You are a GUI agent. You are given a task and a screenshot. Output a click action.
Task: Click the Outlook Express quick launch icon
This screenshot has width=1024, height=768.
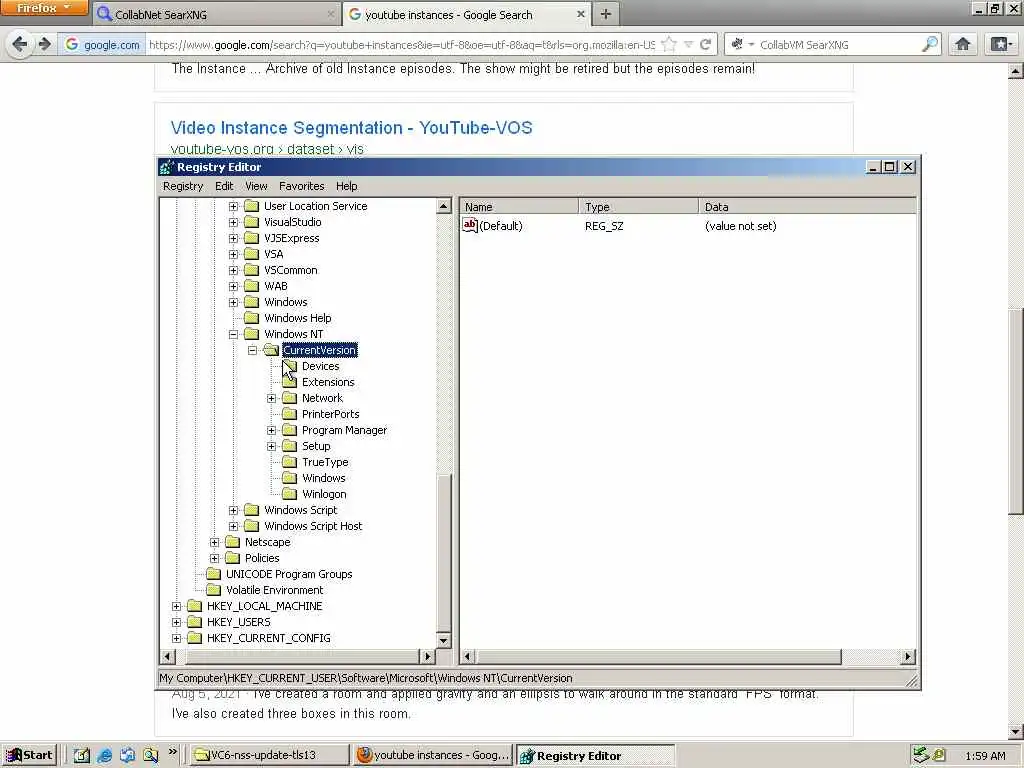pos(127,755)
